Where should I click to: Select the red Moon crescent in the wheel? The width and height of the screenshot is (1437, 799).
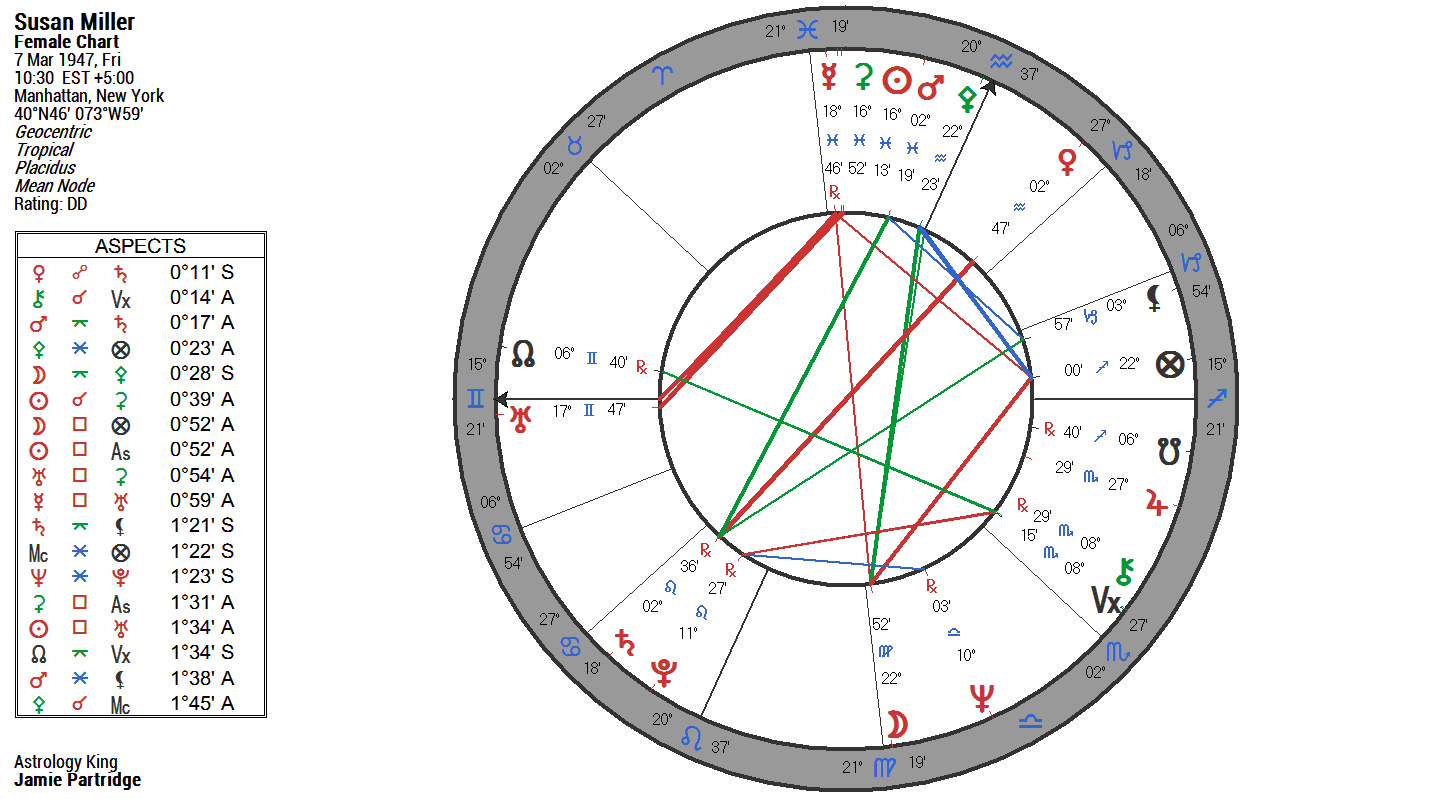(x=898, y=724)
